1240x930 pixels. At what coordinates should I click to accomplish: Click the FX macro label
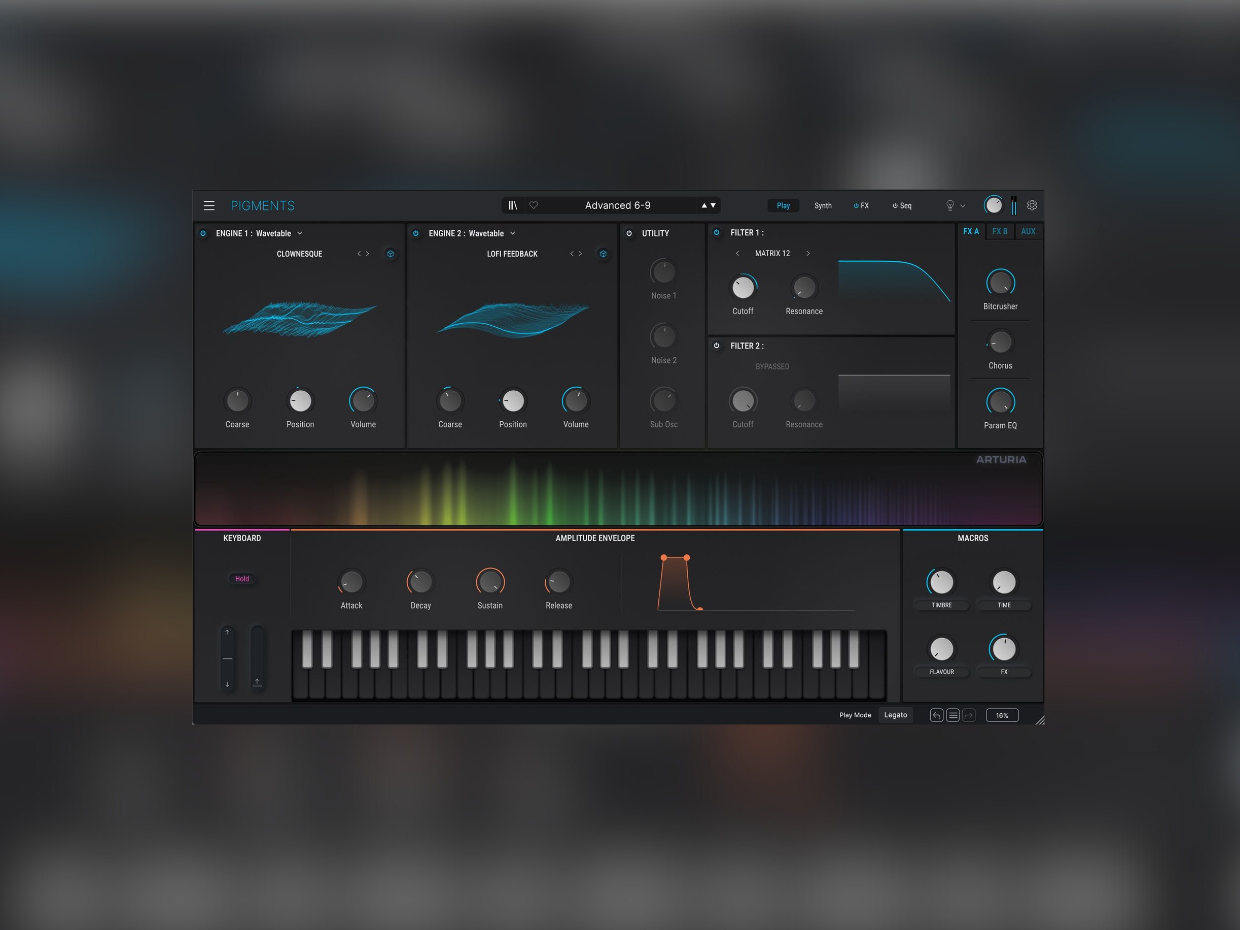click(x=1004, y=672)
